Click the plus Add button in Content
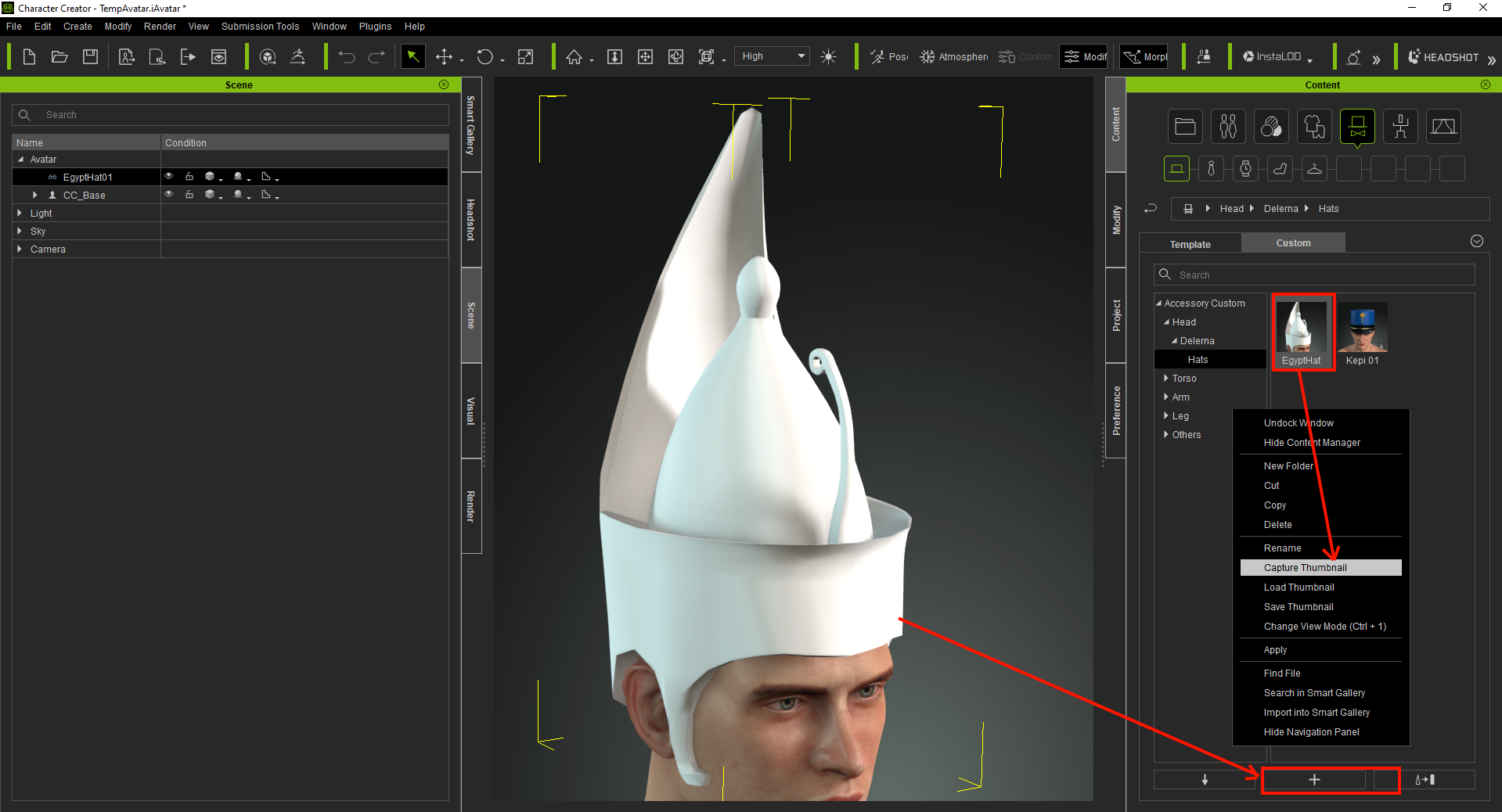This screenshot has height=812, width=1502. click(x=1314, y=779)
